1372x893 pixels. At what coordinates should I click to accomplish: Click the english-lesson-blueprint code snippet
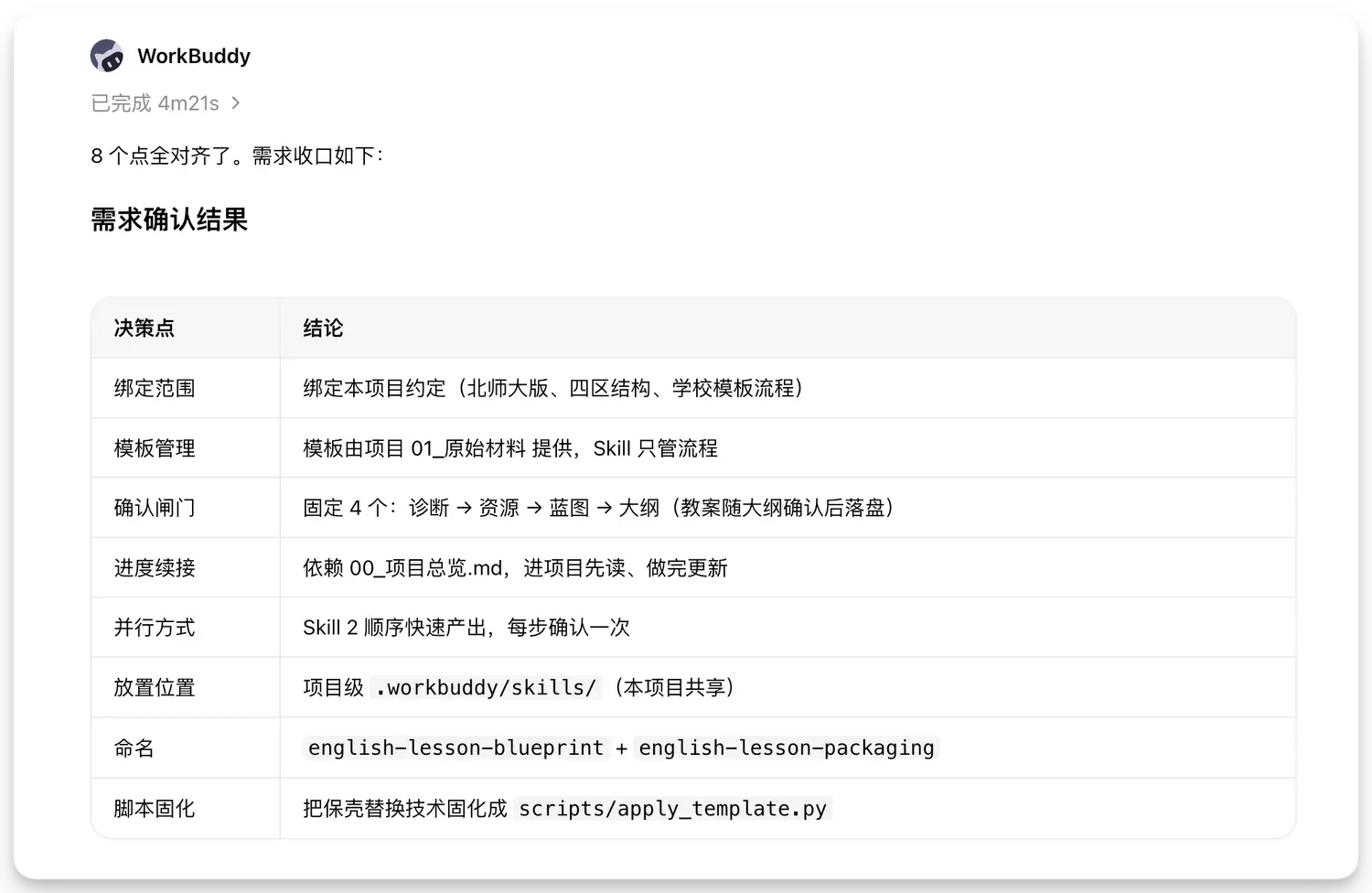456,748
